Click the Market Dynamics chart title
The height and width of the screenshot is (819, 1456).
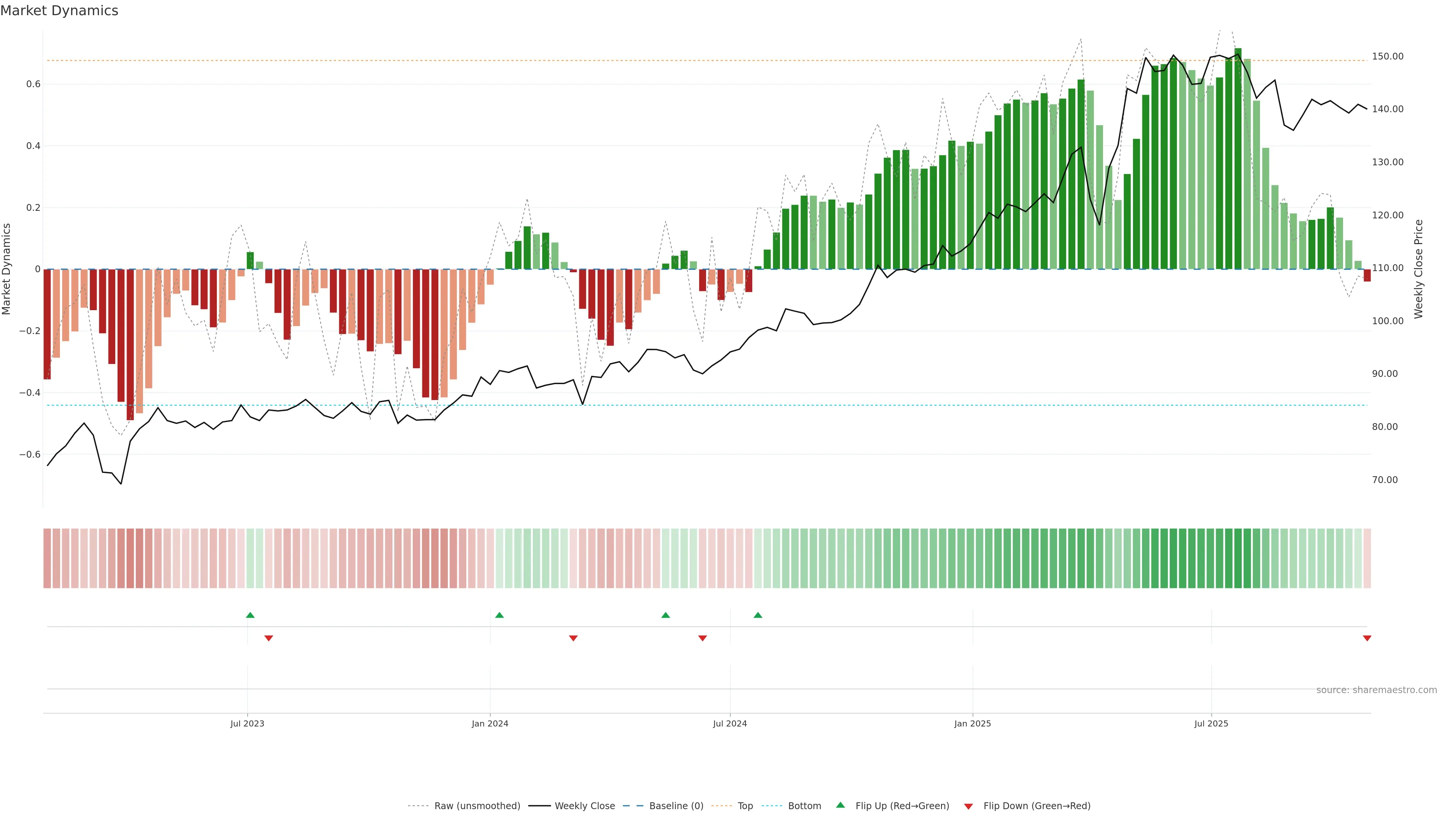(x=60, y=11)
